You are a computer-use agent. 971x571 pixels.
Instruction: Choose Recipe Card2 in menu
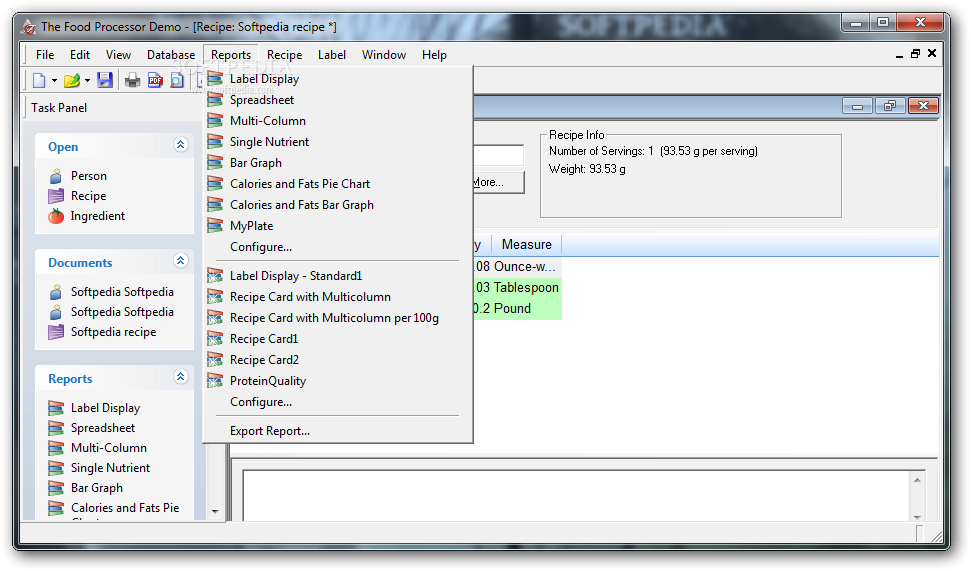click(x=338, y=360)
